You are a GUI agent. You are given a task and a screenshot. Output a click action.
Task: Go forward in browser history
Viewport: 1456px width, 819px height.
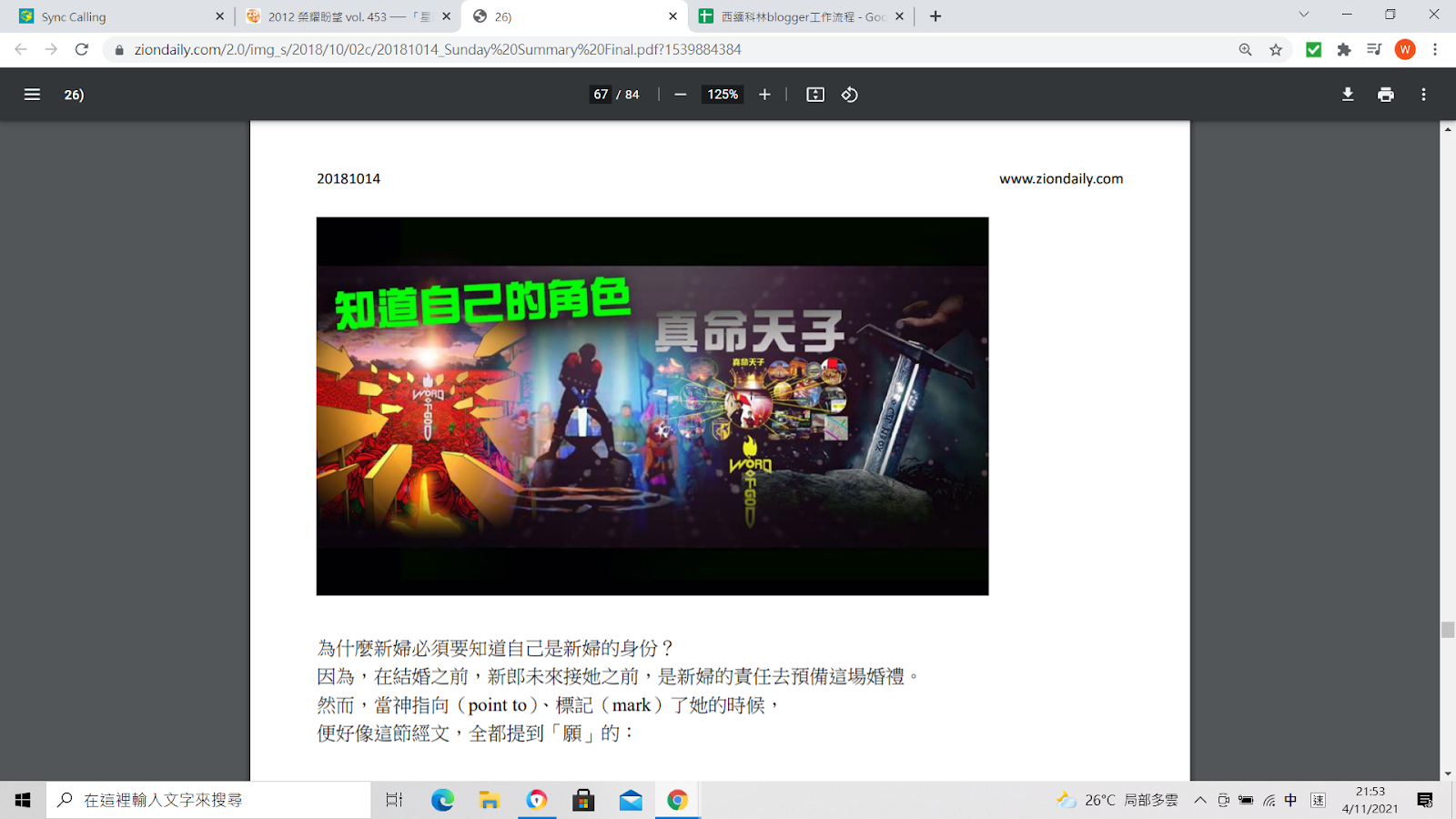pyautogui.click(x=51, y=49)
